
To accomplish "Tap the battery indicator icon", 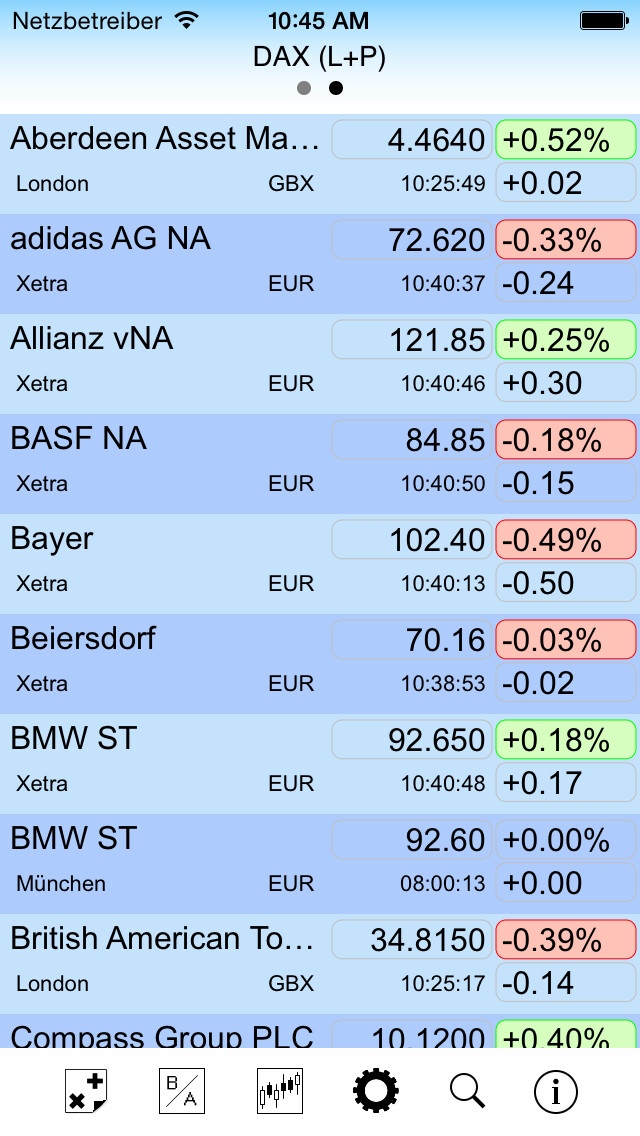I will coord(604,20).
